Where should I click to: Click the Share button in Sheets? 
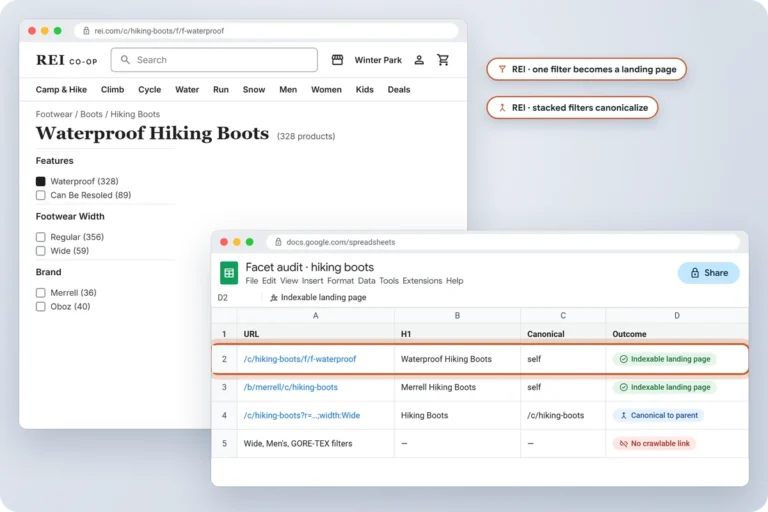click(709, 273)
